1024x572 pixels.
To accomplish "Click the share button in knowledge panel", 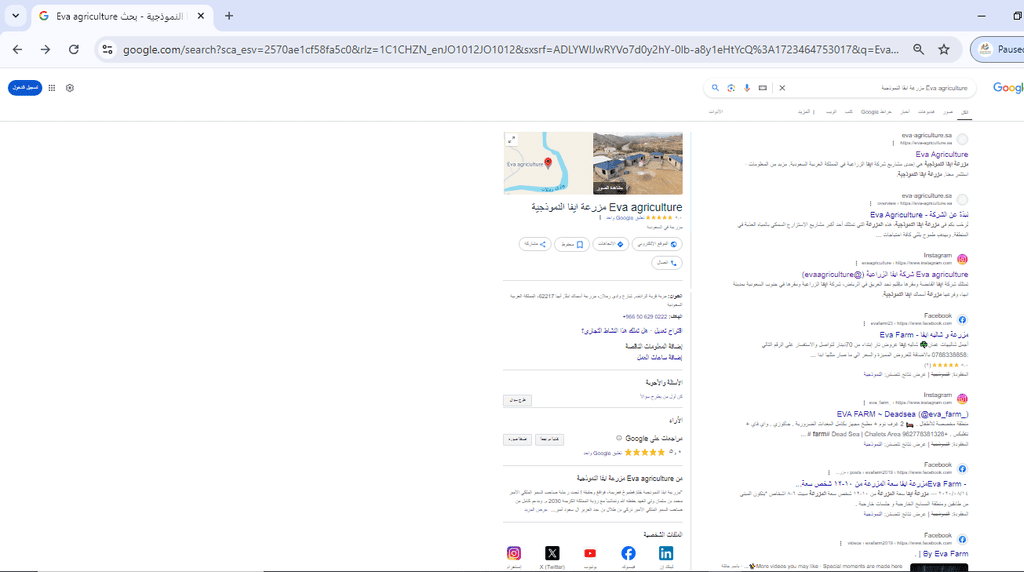I will tap(535, 244).
